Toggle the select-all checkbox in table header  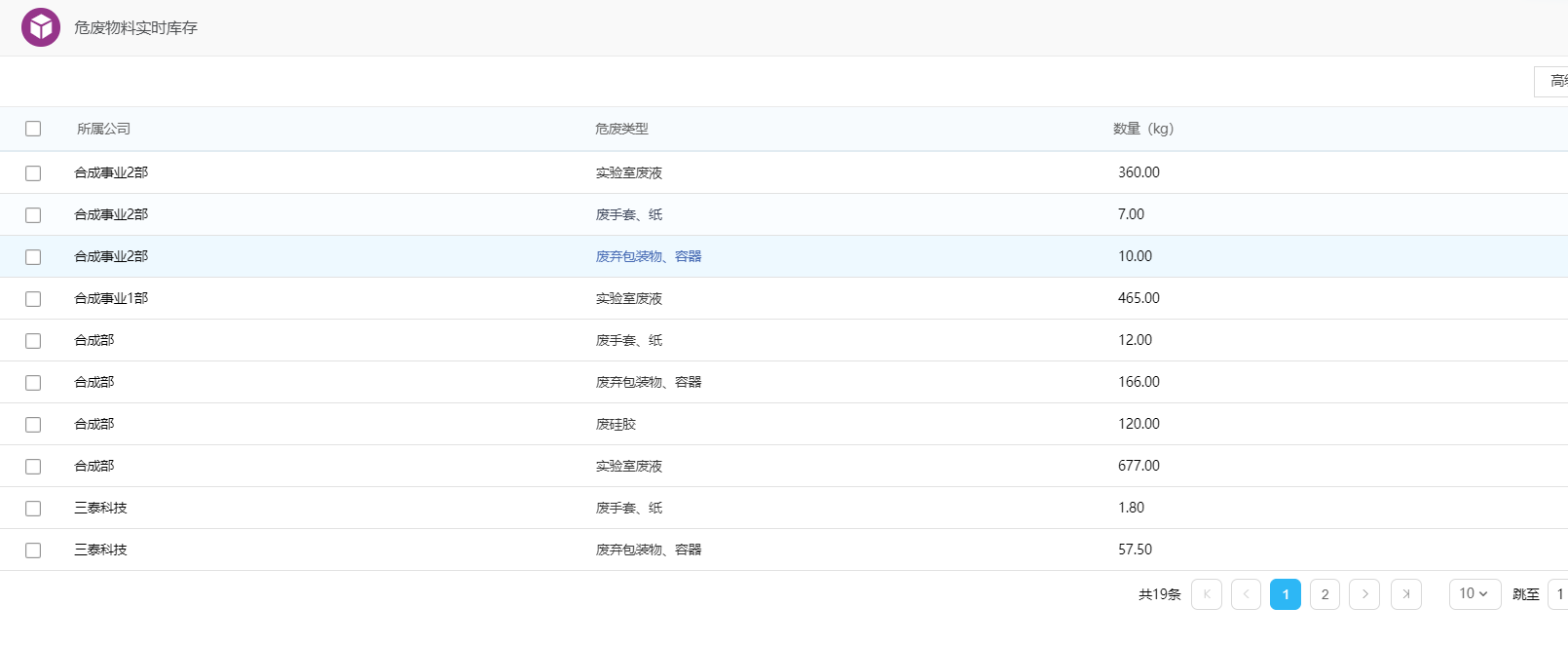pos(33,129)
